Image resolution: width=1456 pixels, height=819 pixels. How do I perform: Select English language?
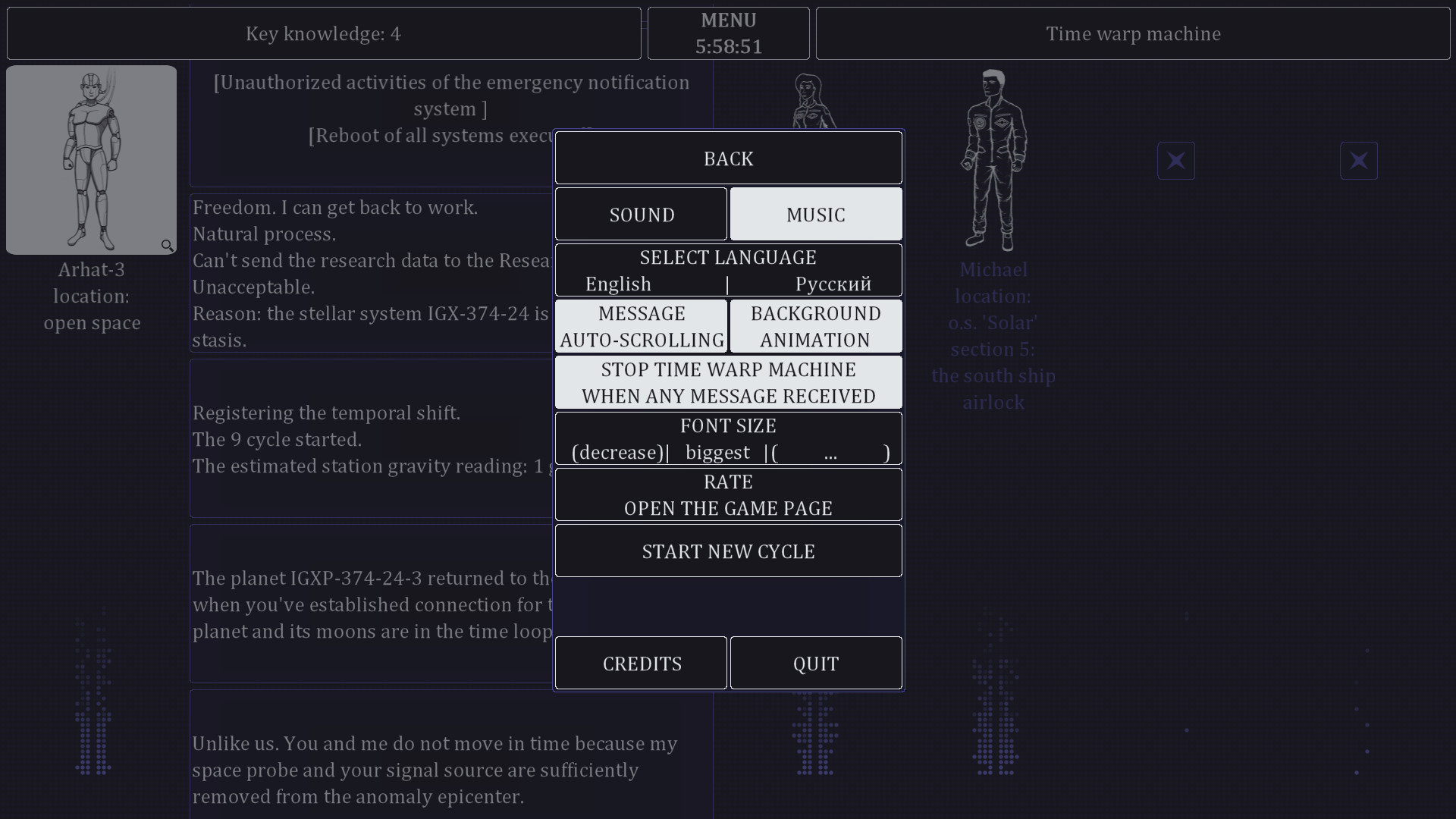pos(618,284)
